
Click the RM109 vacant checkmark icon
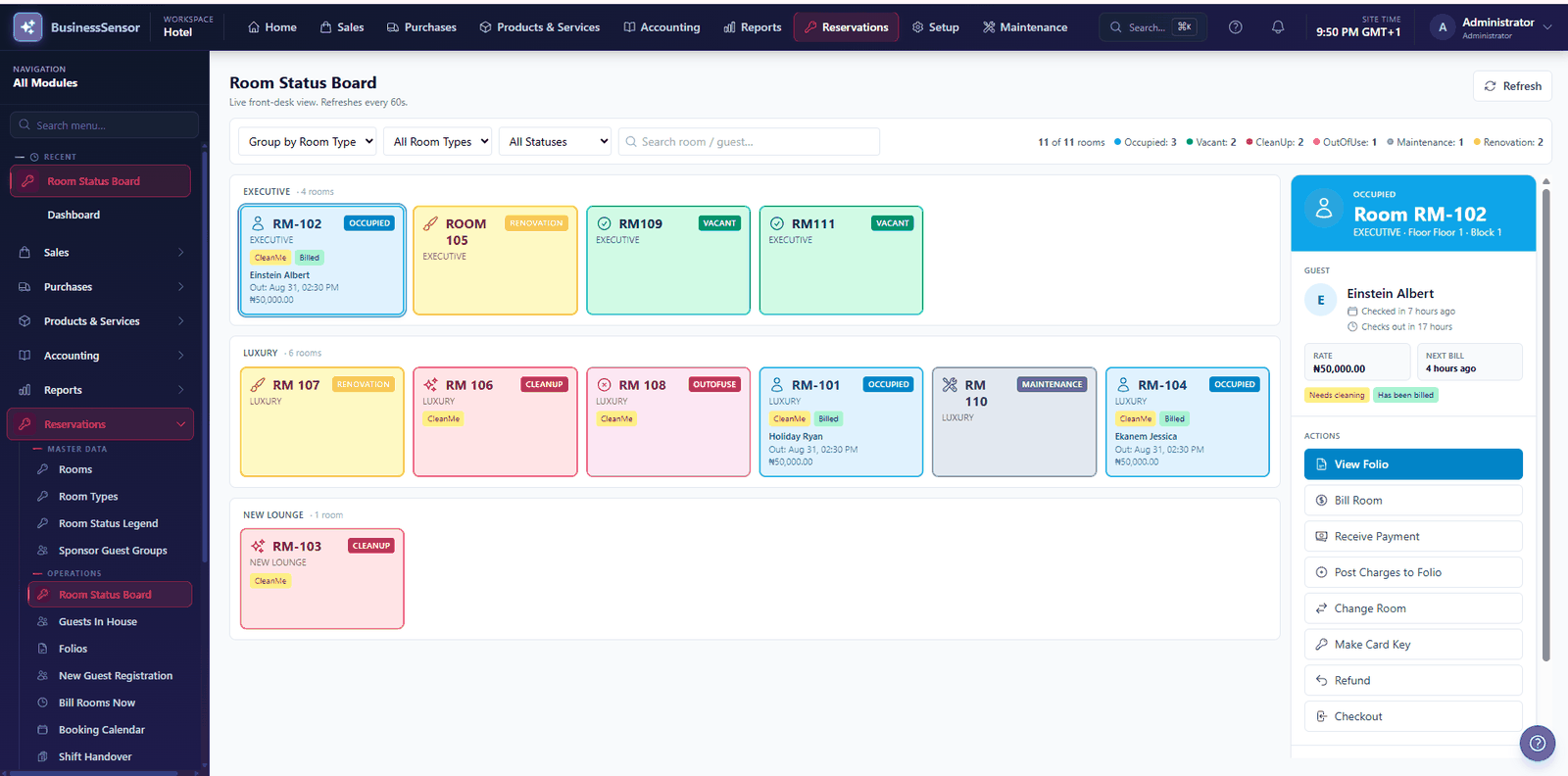(605, 223)
